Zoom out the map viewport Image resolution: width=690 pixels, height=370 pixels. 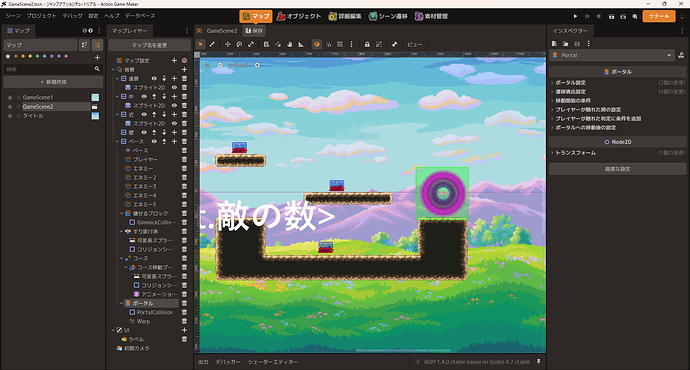tap(220, 65)
